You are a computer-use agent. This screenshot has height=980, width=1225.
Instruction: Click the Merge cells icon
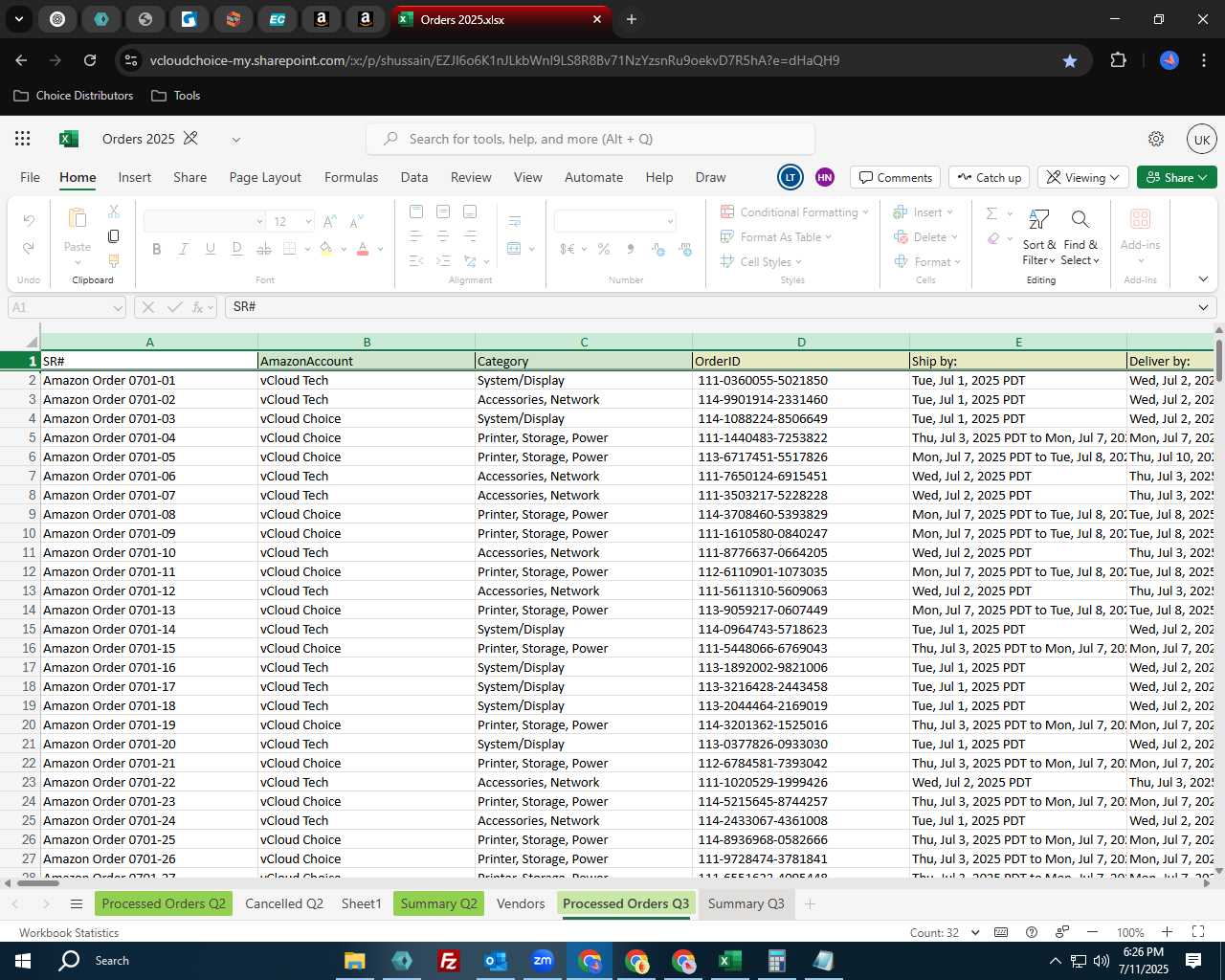click(514, 249)
